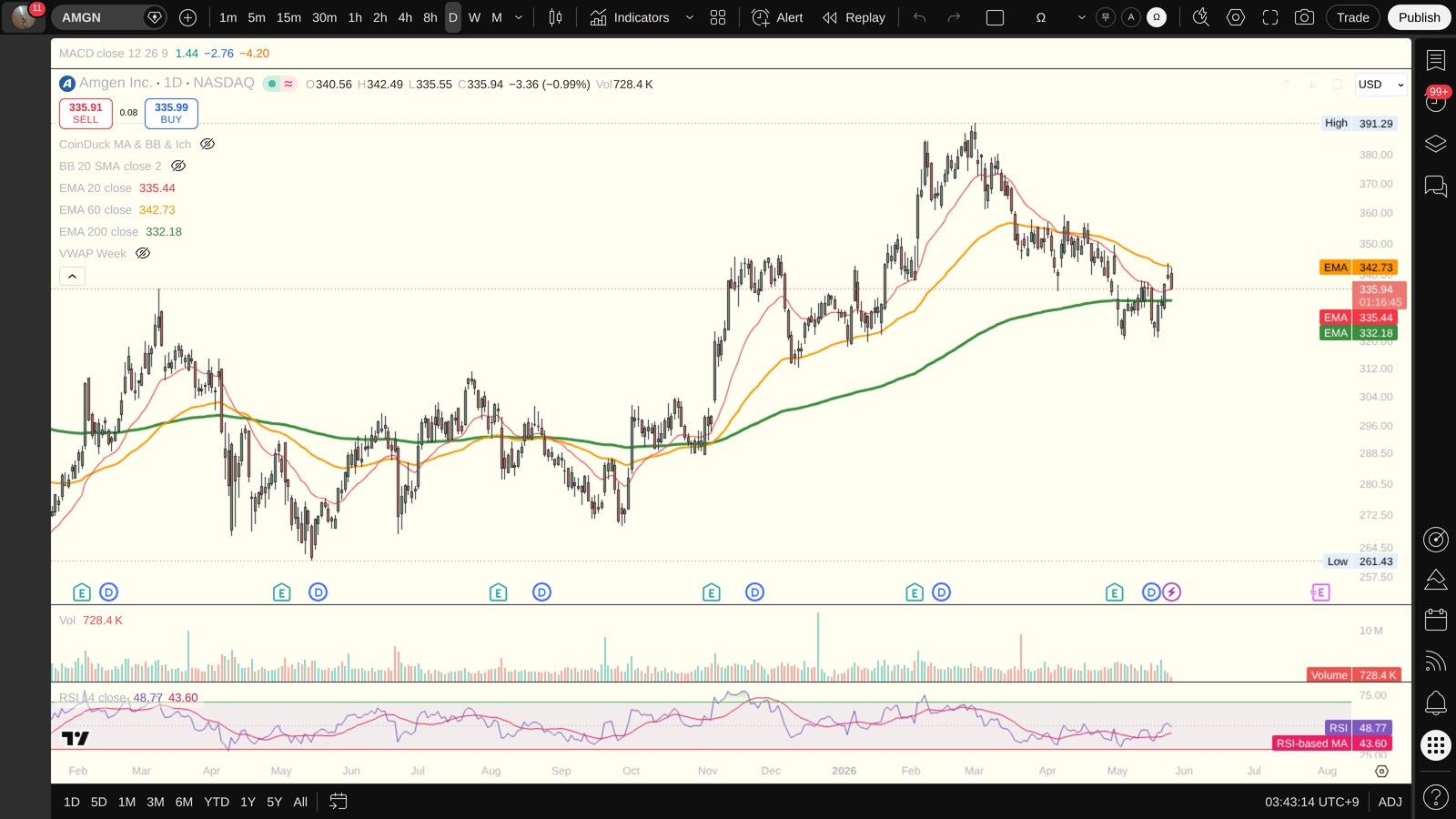
Task: Open the alerts clock icon with 99+ badge
Action: point(1436,100)
